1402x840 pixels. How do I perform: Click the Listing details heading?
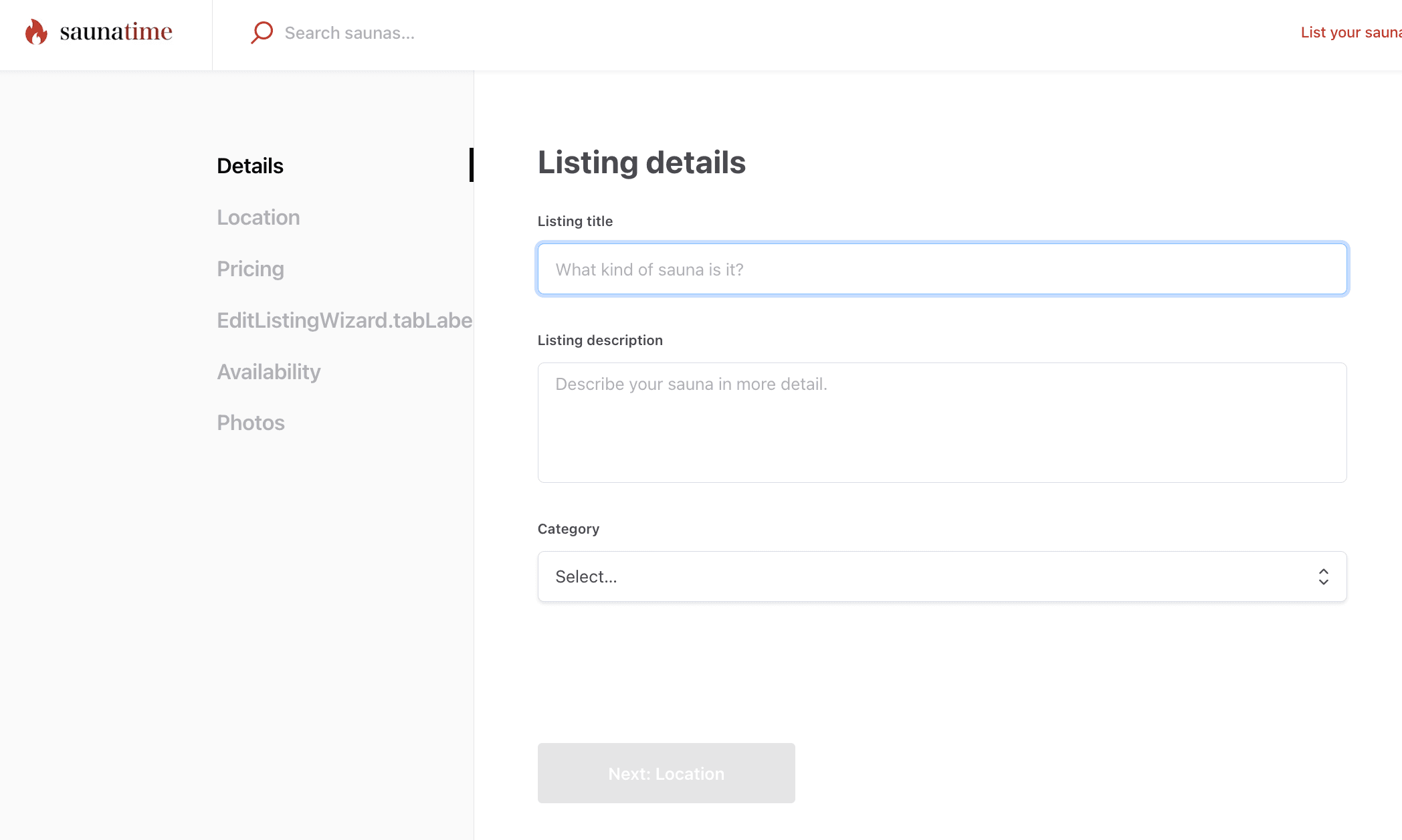(x=641, y=163)
